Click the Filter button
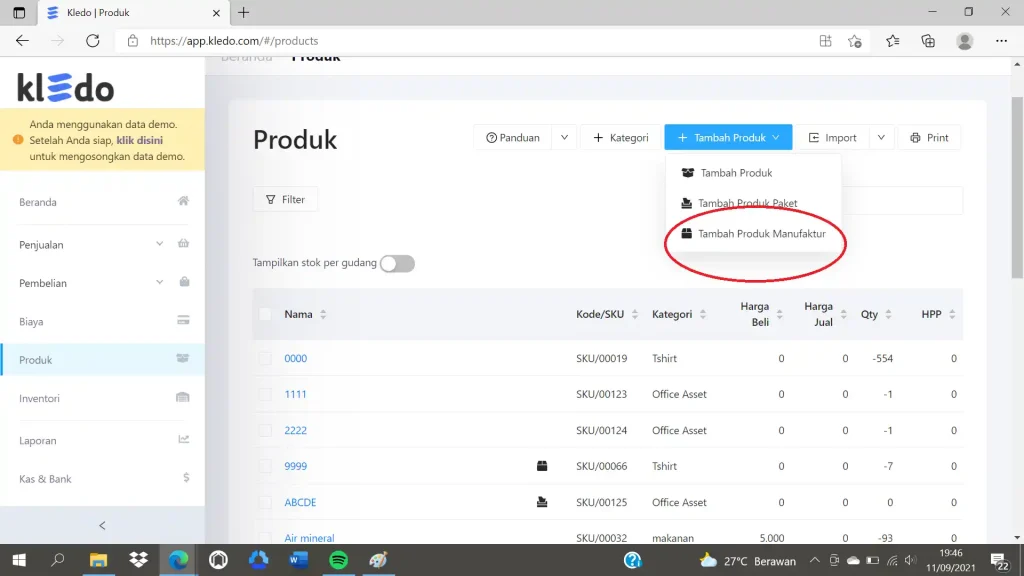Screen dimensions: 1024x576 pos(285,199)
